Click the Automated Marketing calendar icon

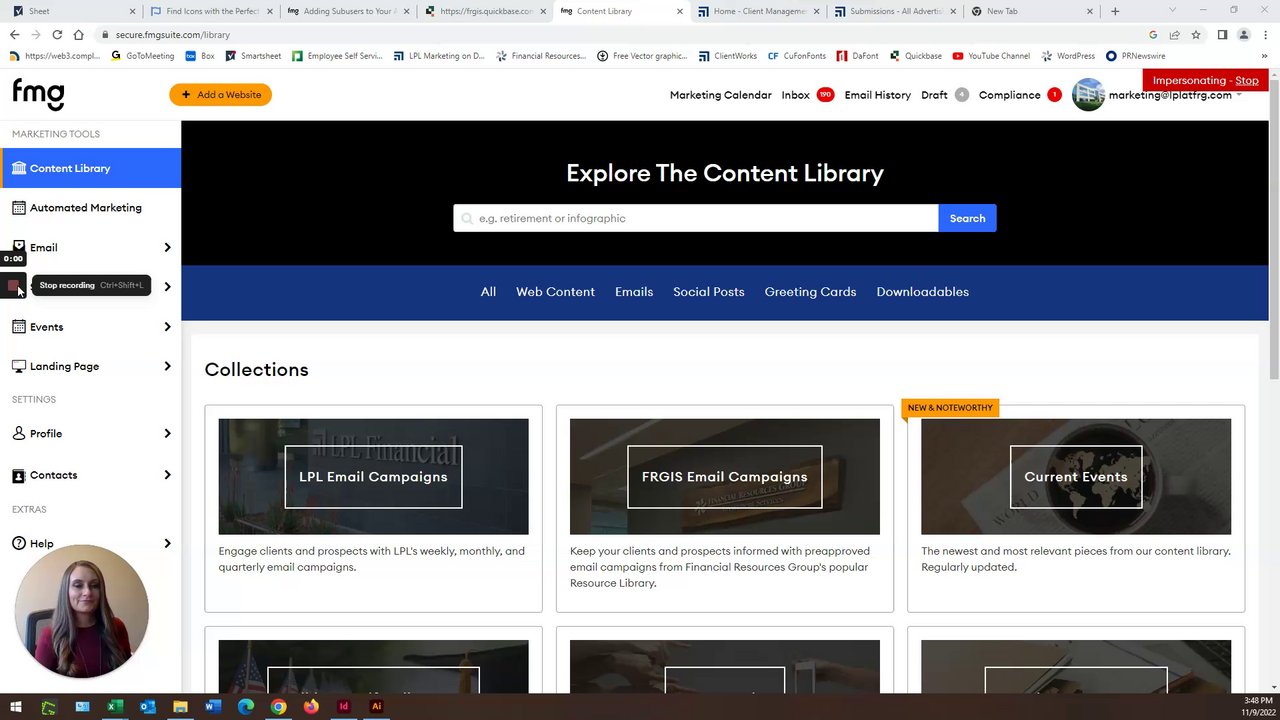tap(19, 208)
